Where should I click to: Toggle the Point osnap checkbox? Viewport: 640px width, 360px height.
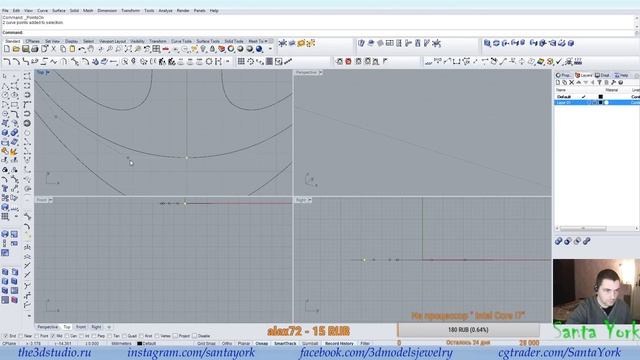pos(37,336)
